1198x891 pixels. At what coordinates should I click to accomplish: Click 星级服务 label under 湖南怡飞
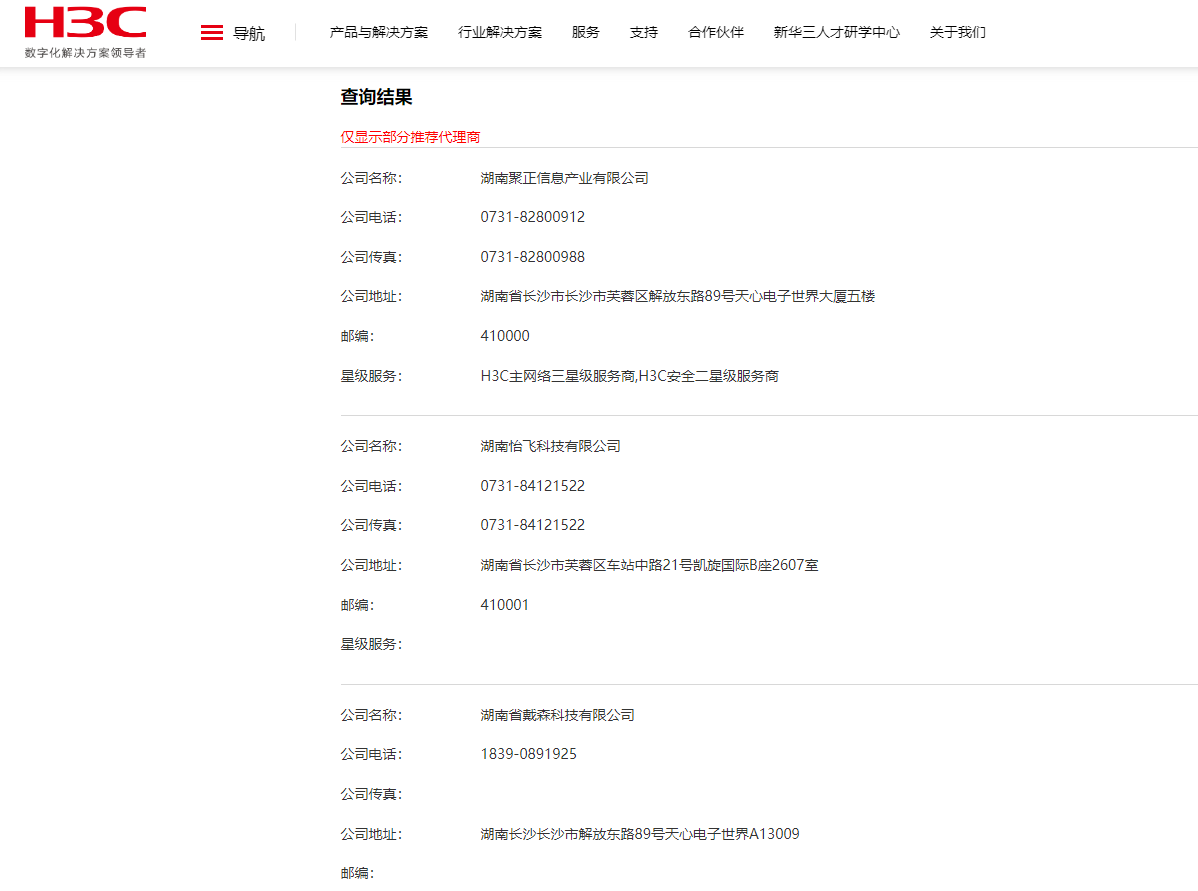pyautogui.click(x=371, y=644)
